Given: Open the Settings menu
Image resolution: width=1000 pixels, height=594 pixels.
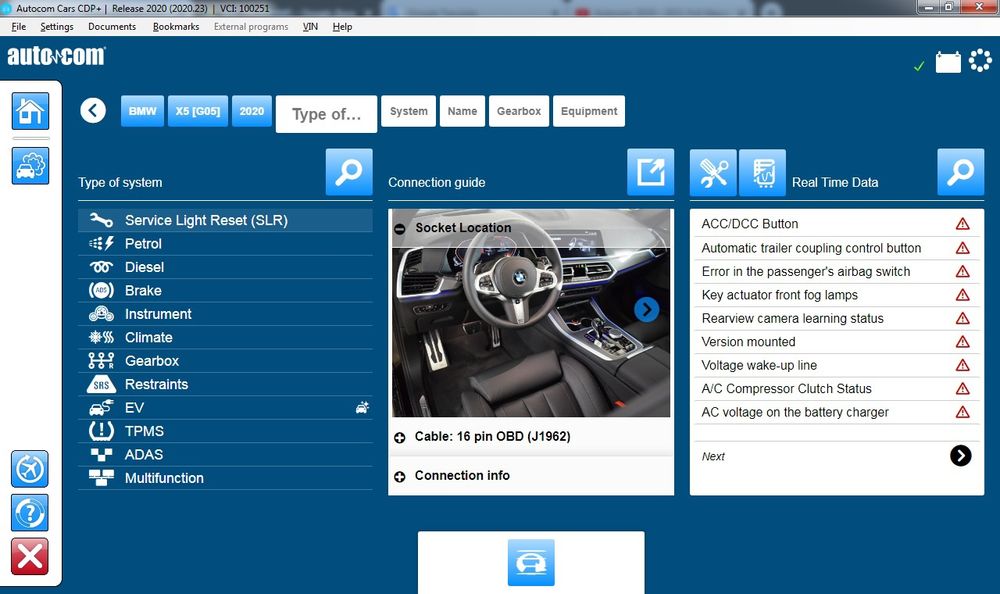Looking at the screenshot, I should (x=57, y=27).
